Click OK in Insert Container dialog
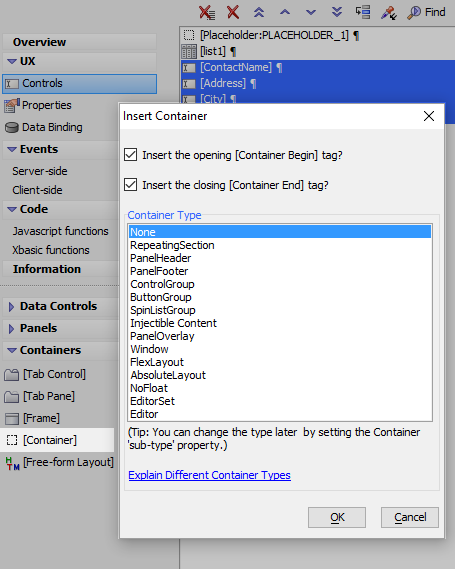Screen dimensions: 455x569 (337, 517)
